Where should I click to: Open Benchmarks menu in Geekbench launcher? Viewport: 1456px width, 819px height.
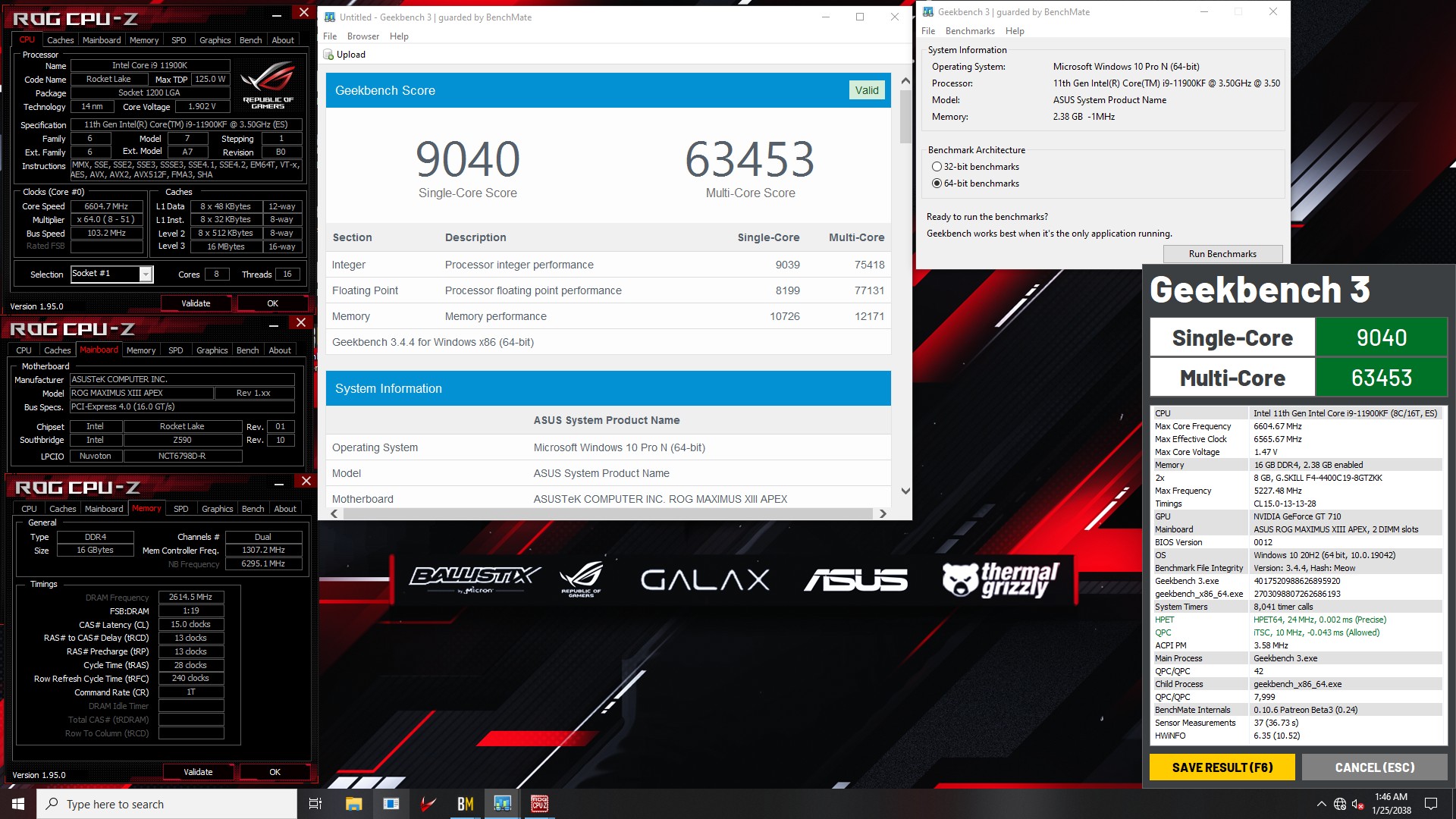pos(970,31)
